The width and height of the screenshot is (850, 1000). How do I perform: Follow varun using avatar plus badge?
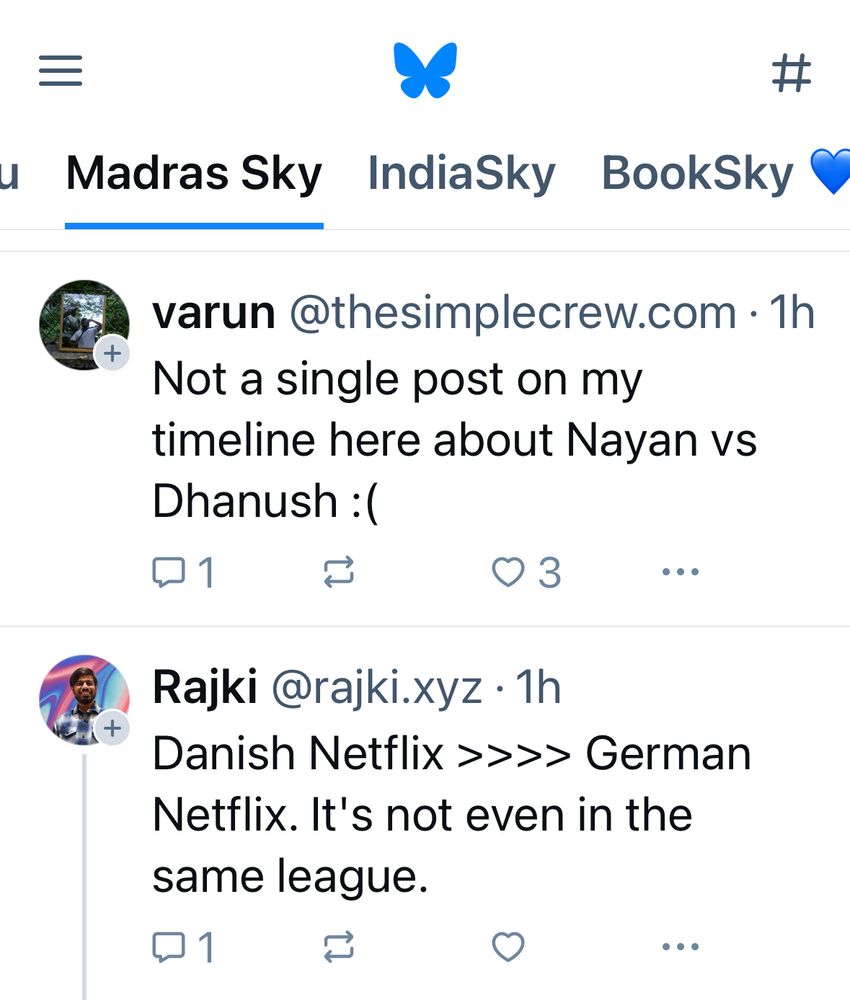pos(112,353)
